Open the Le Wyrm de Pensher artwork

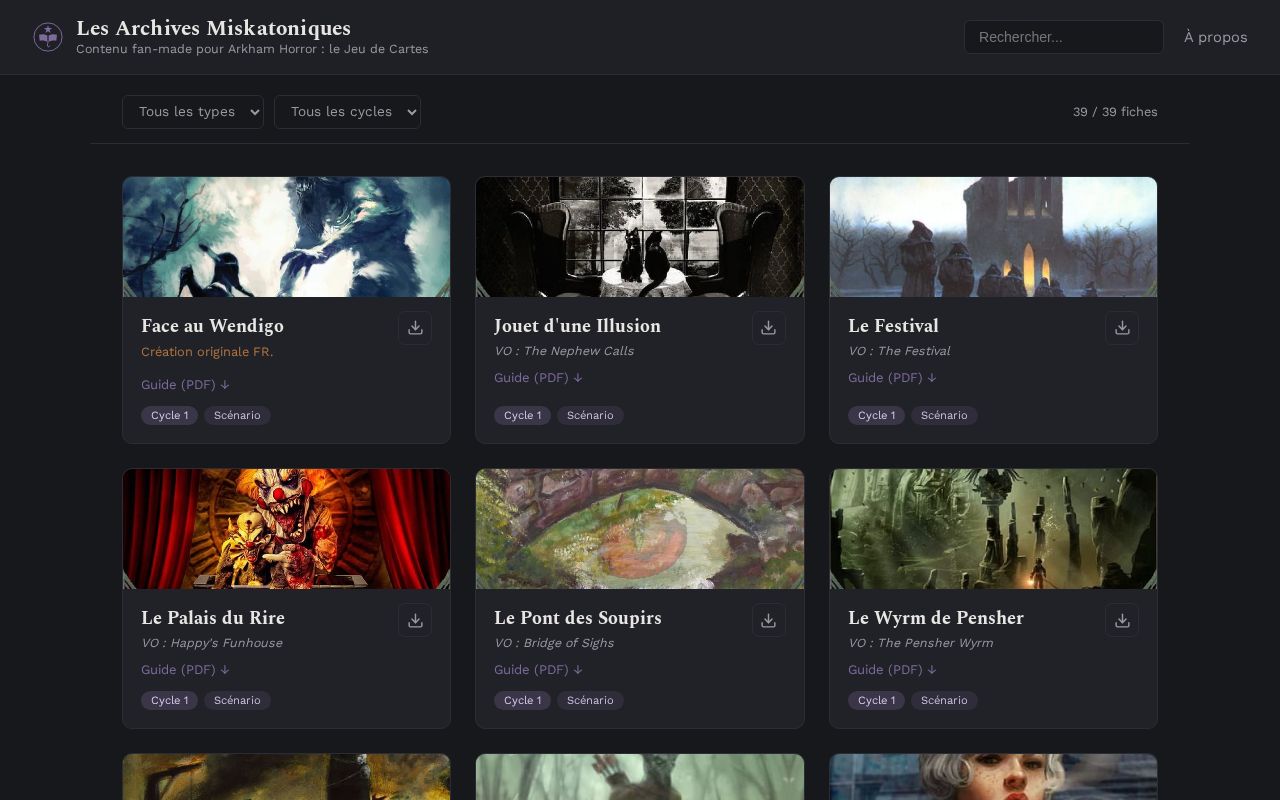tap(993, 529)
